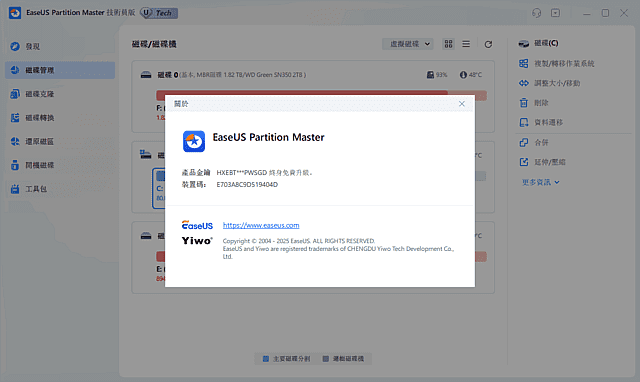
Task: Click the 48°C temperature indicator
Action: click(471, 75)
